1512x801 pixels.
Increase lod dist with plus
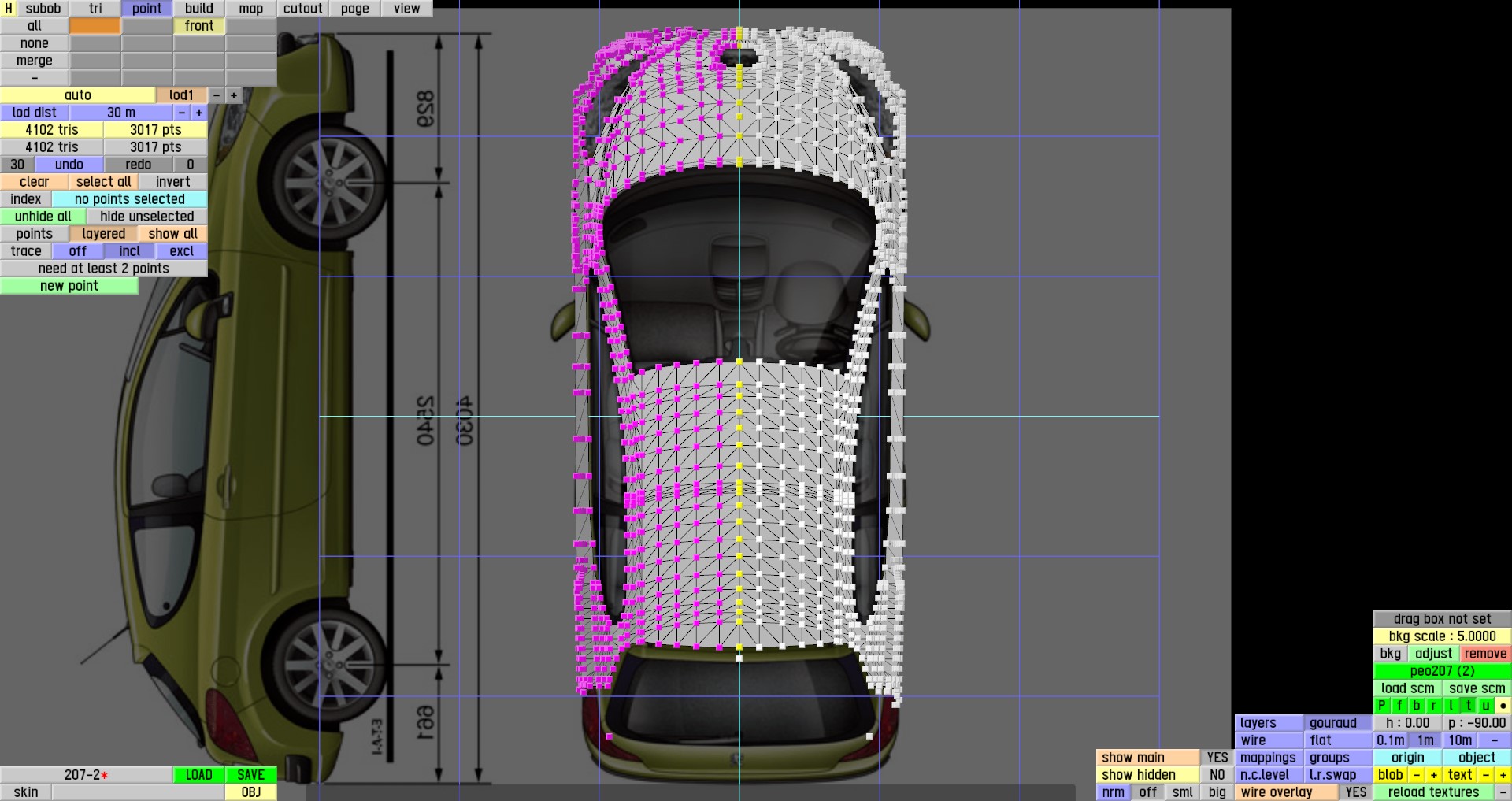pos(199,113)
